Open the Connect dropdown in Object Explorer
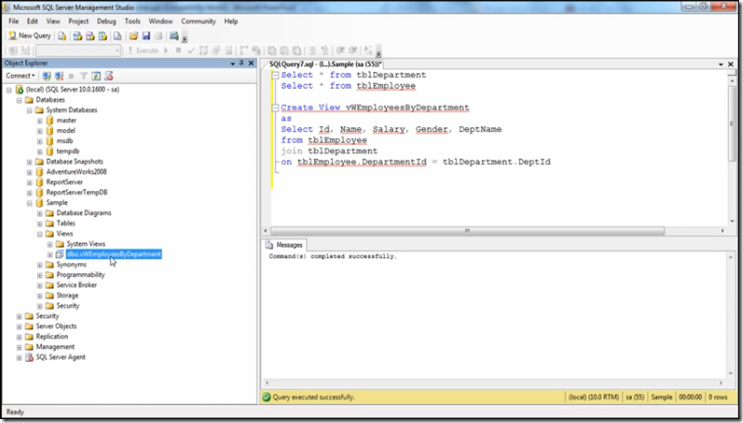 point(20,76)
